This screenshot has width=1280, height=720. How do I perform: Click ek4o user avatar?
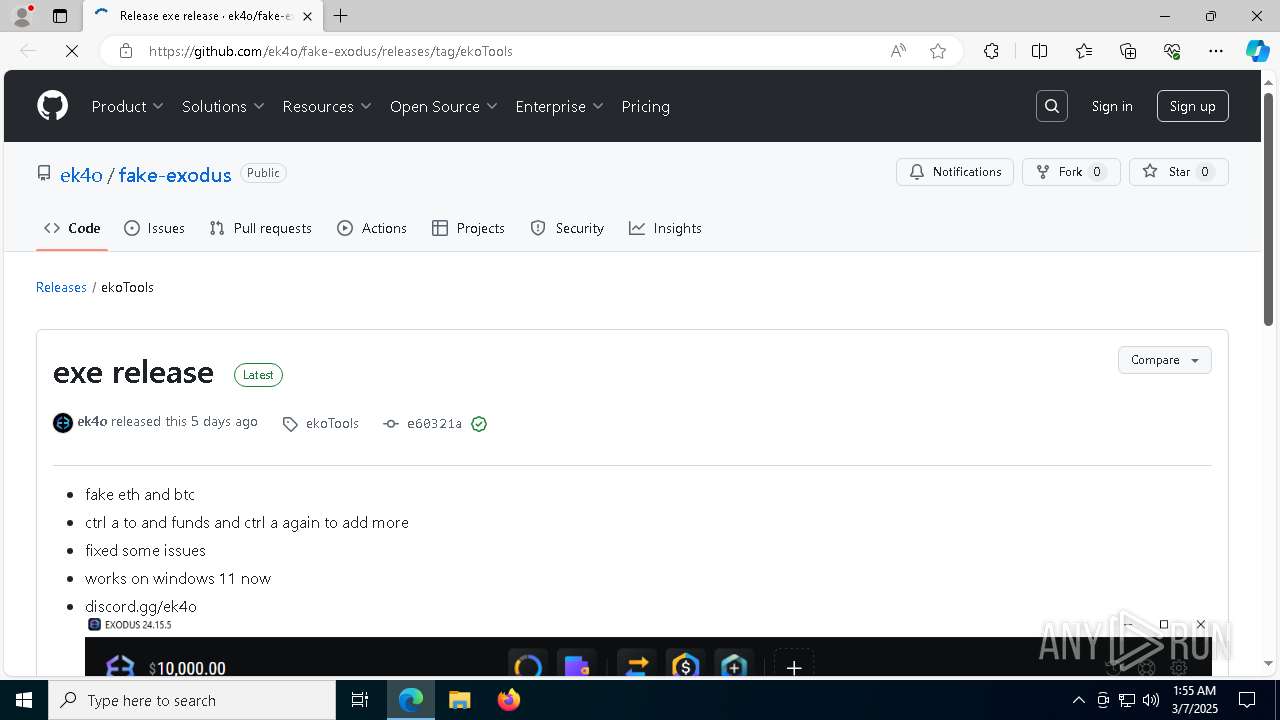tap(63, 423)
